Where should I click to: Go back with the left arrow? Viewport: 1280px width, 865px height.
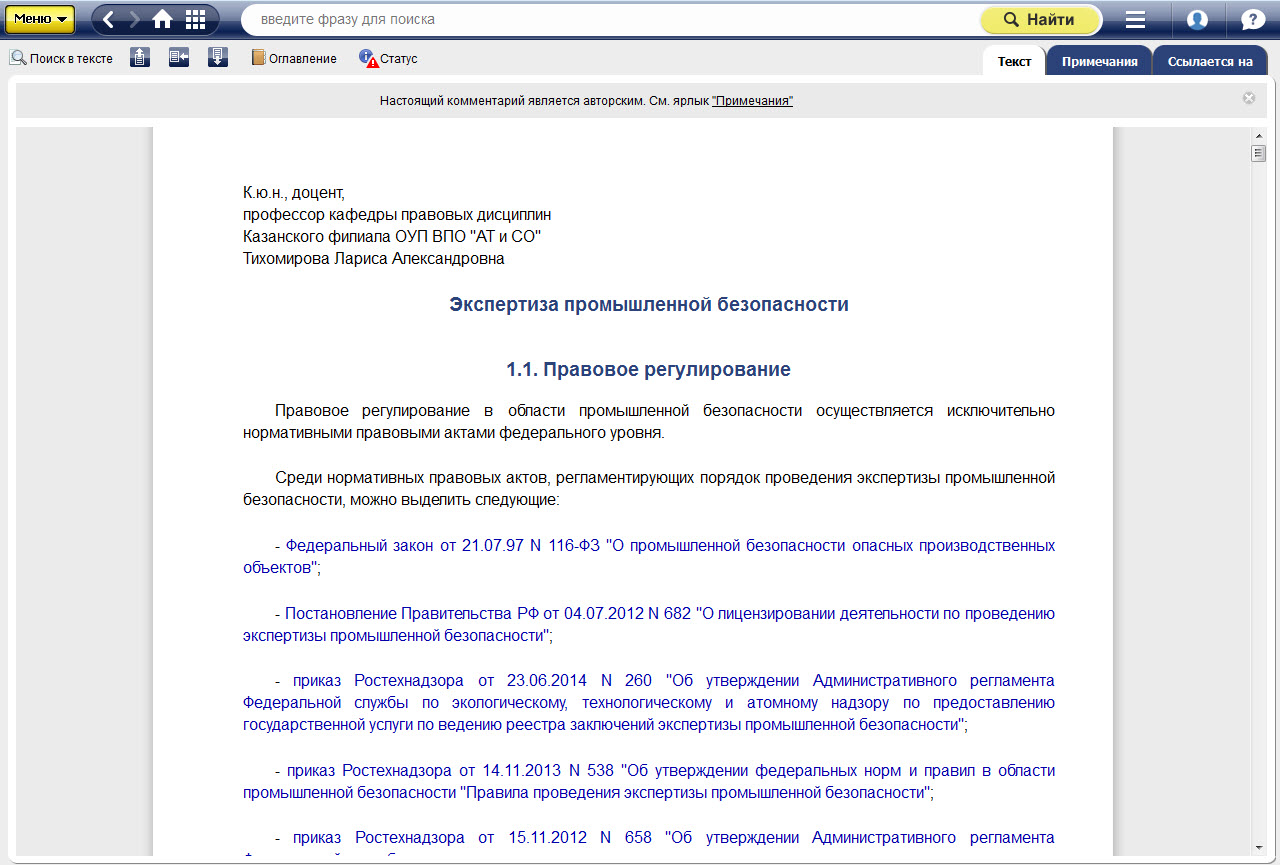click(108, 19)
